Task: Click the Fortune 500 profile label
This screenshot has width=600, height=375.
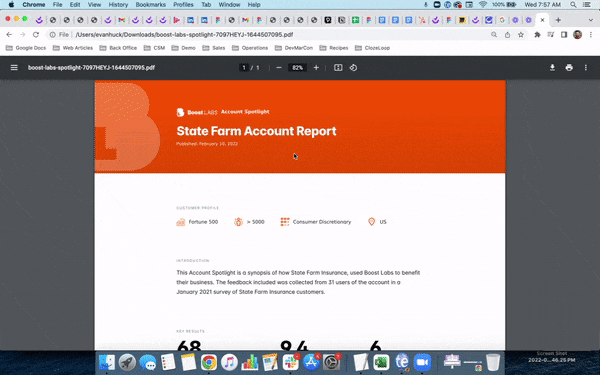Action: tap(203, 222)
